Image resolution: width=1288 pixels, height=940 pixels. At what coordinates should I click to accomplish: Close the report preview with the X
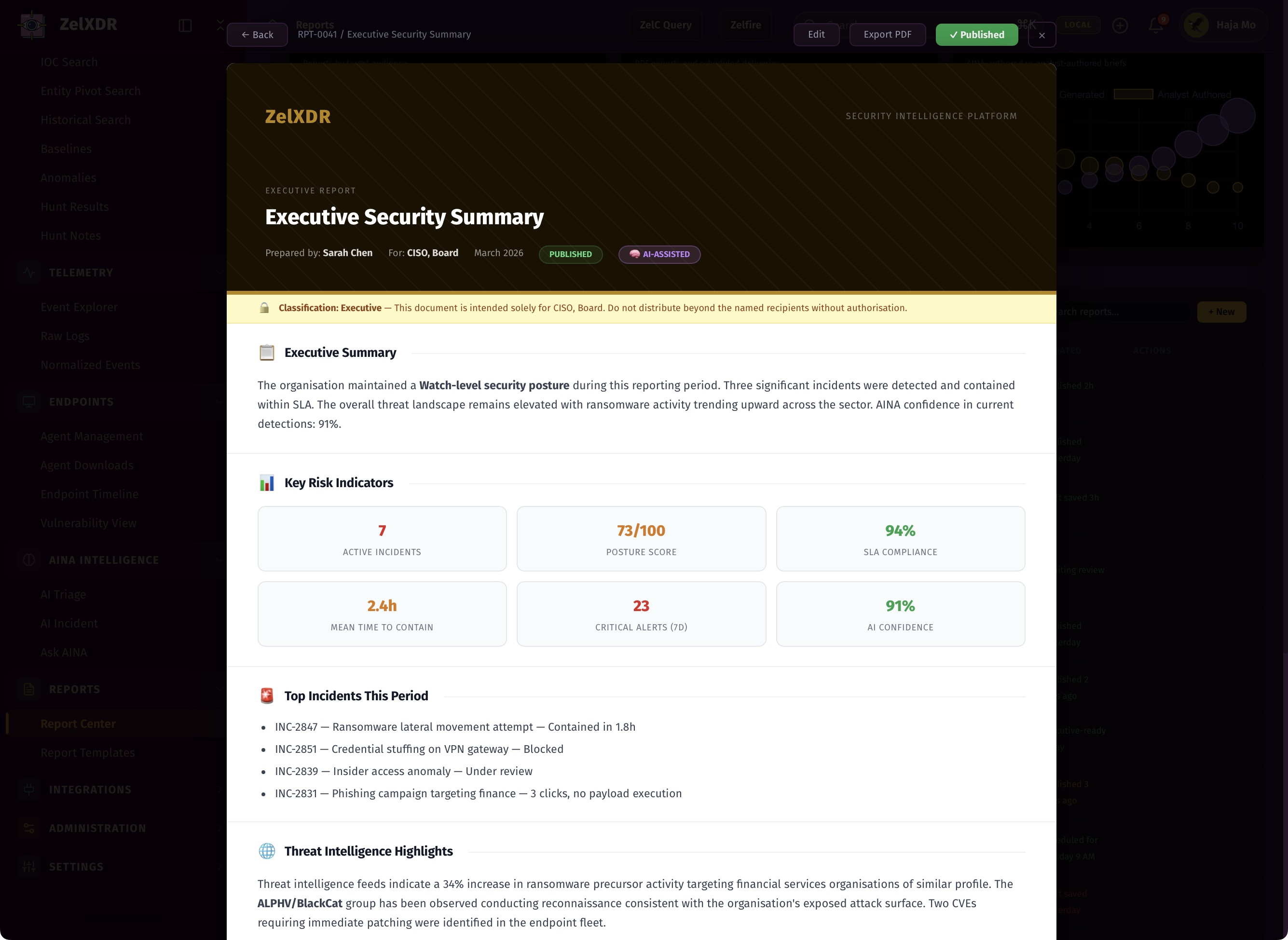(1041, 35)
